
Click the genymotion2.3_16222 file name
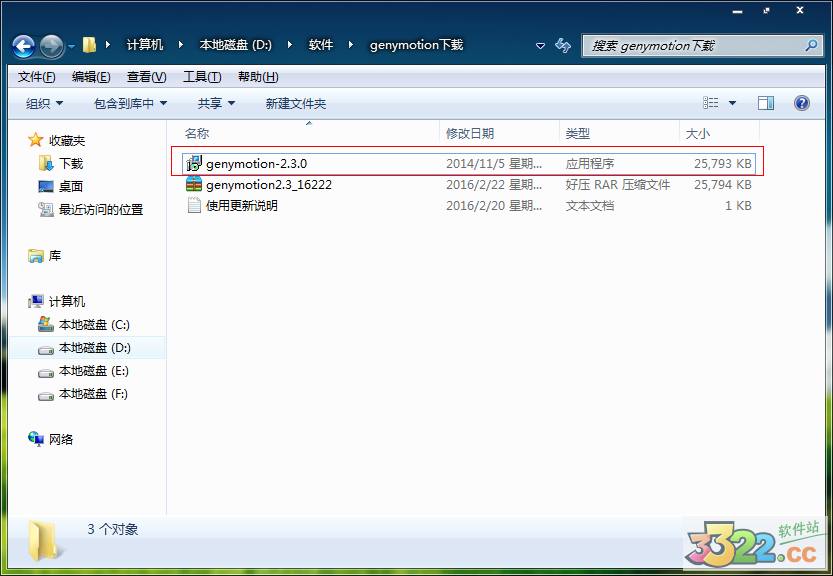tap(269, 184)
